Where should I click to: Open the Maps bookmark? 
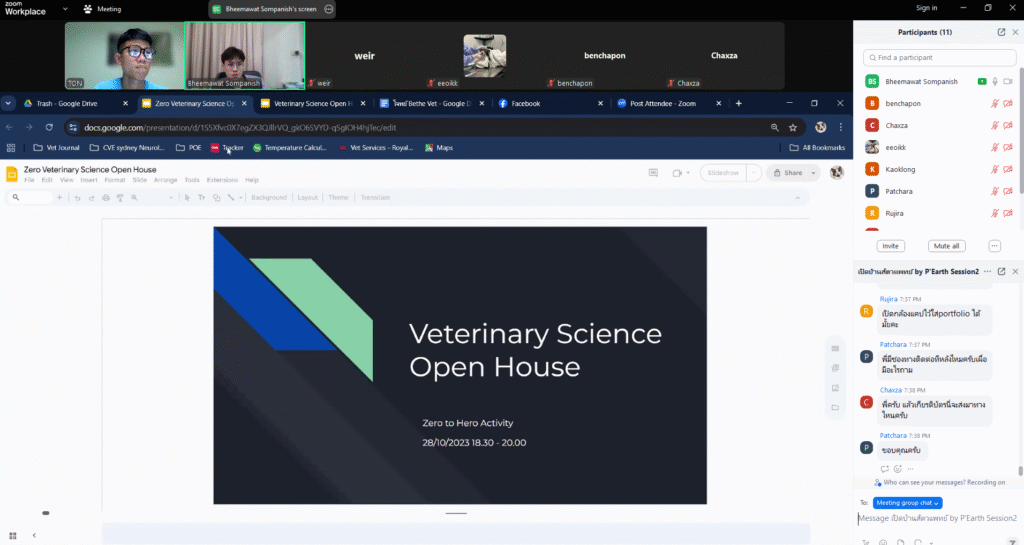[x=439, y=148]
